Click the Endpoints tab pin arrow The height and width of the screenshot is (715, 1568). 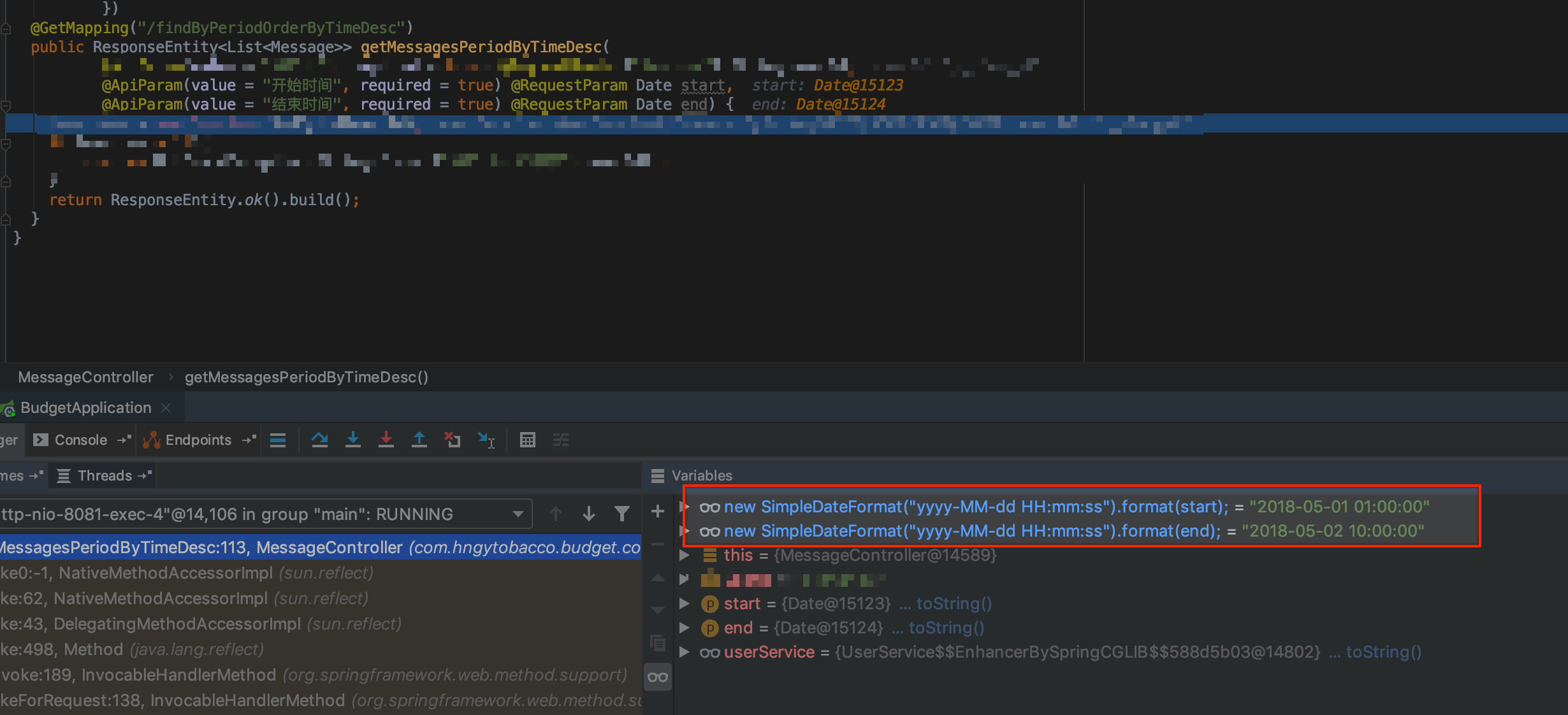coord(249,440)
